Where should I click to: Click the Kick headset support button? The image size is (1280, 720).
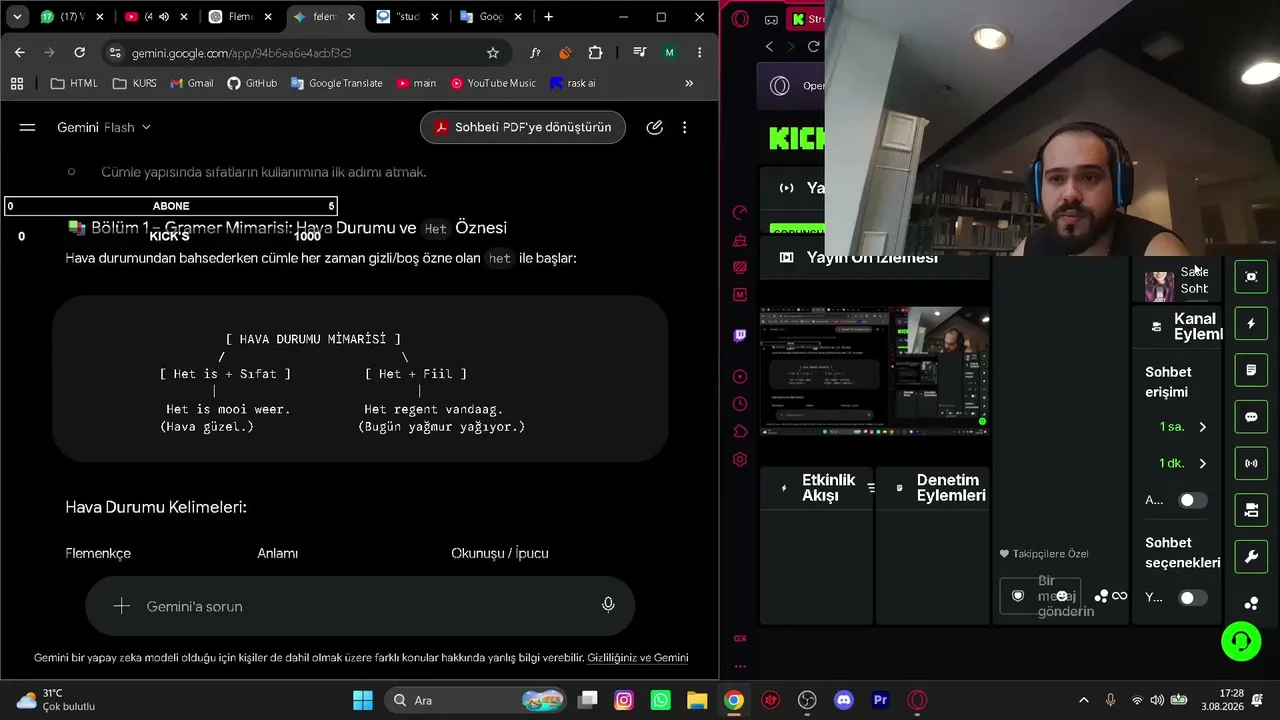1241,641
